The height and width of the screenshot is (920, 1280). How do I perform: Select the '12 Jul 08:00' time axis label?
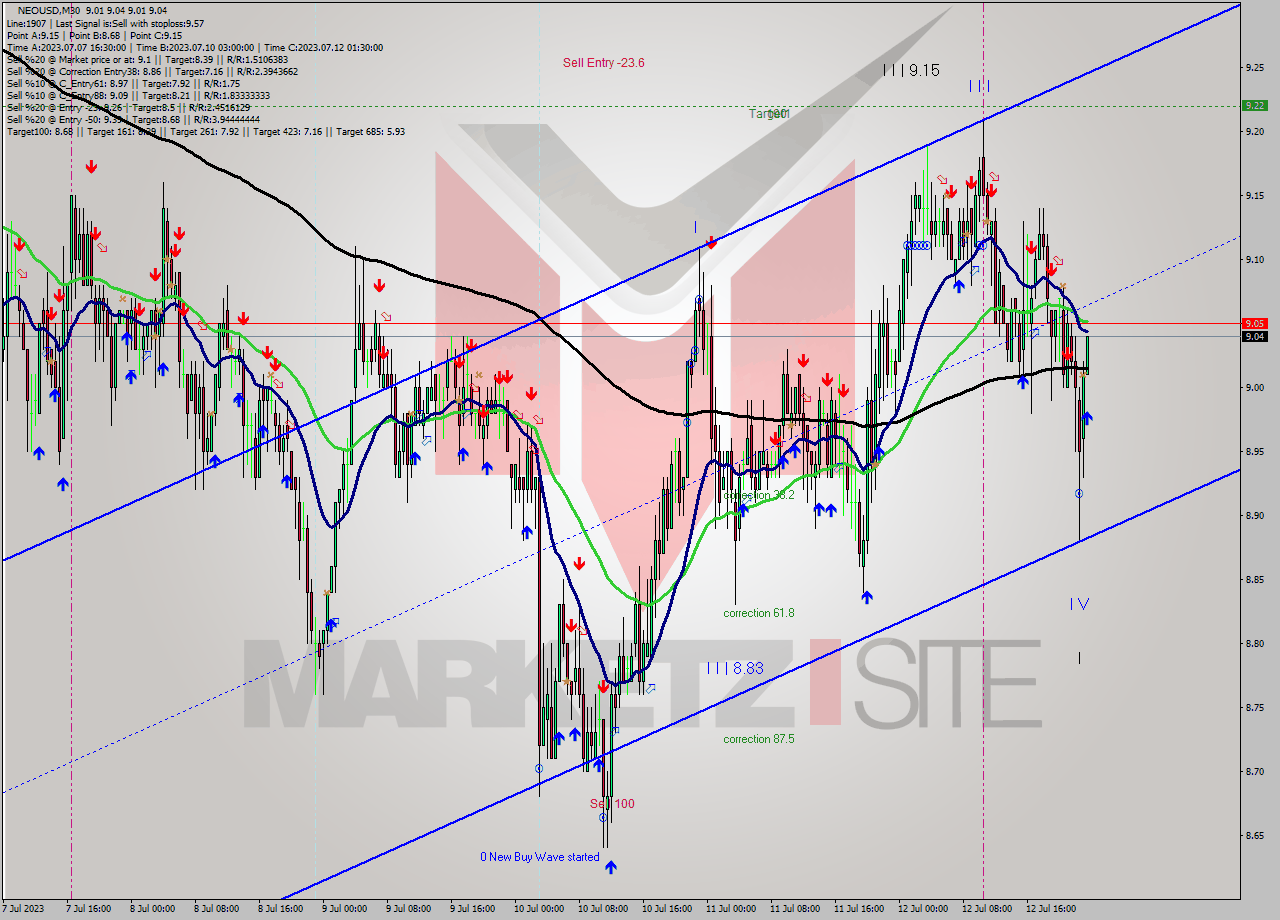987,909
